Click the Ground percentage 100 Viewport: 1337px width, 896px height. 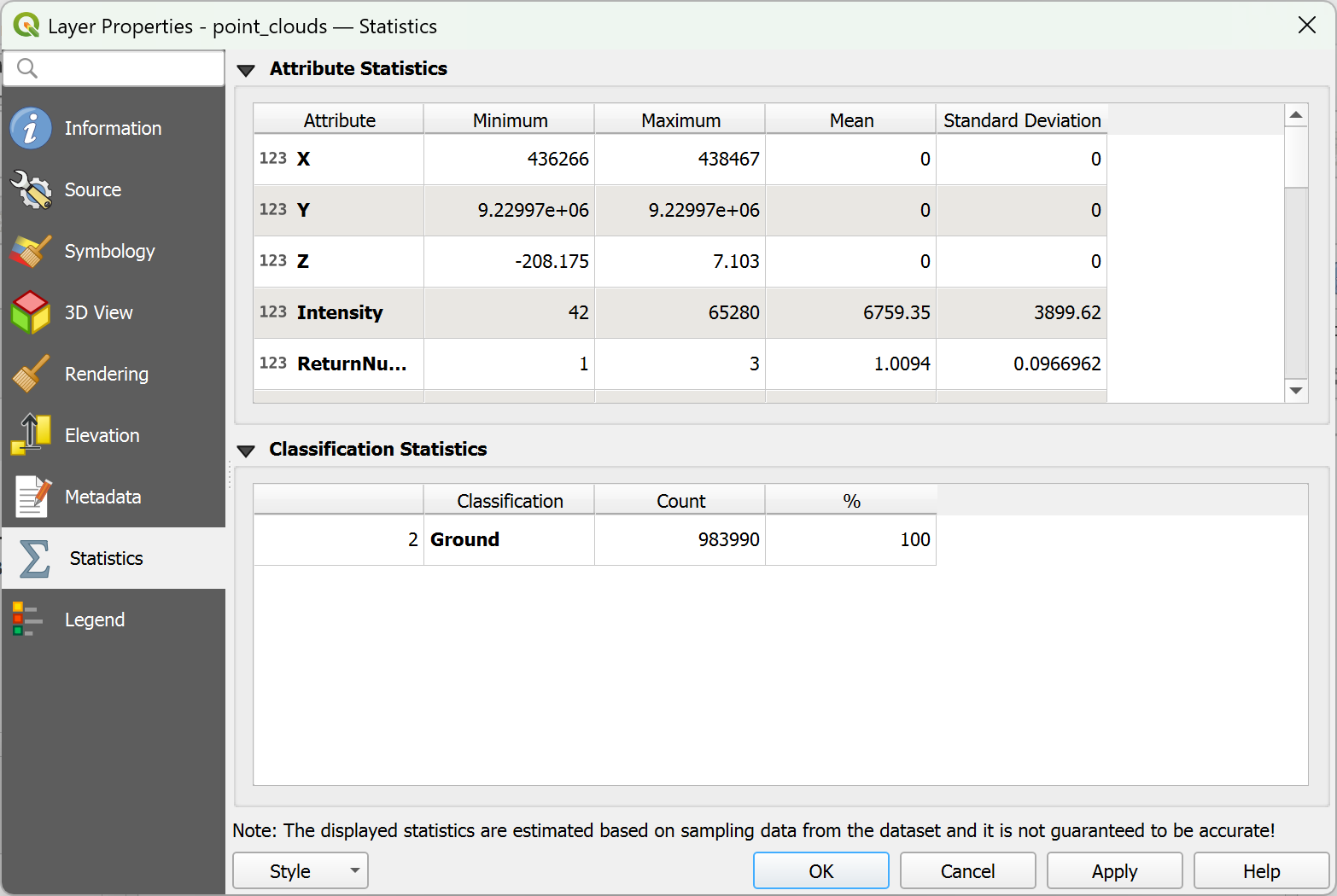coord(915,539)
